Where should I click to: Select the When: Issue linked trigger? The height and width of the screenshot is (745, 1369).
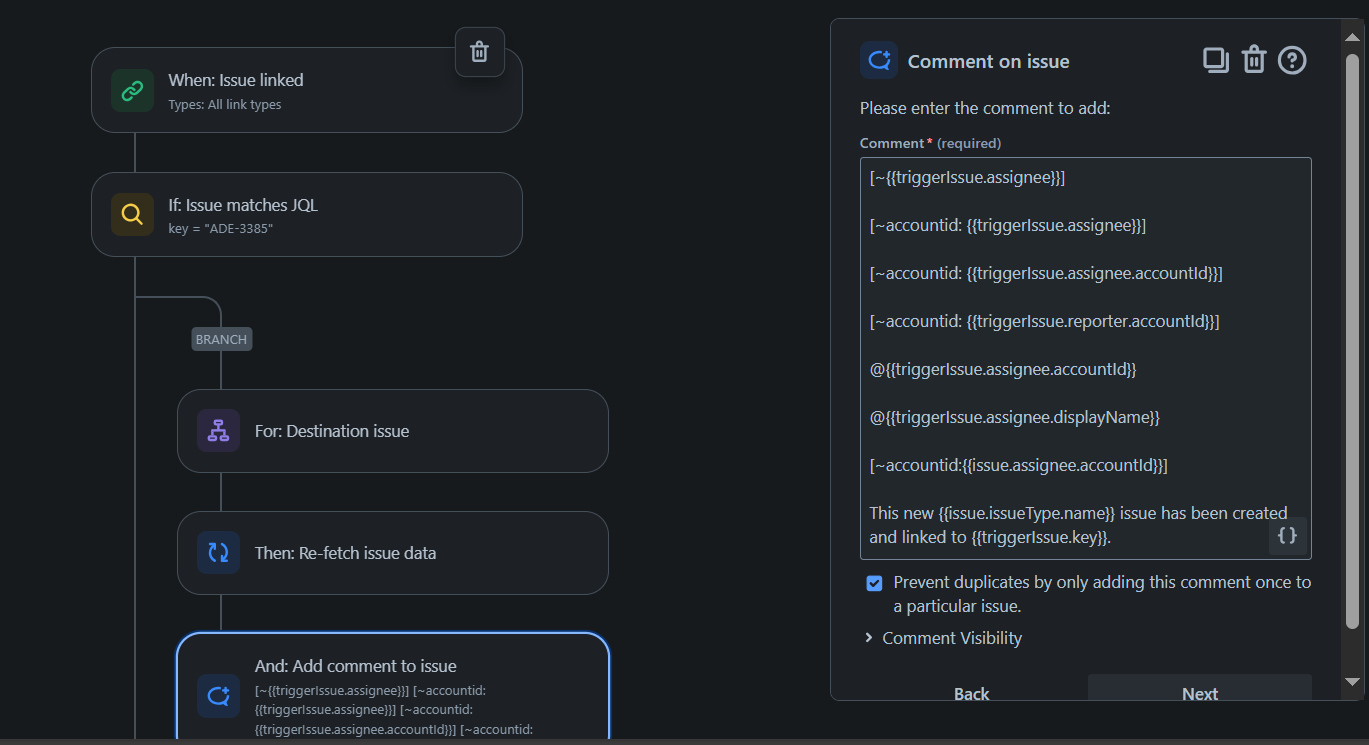click(x=307, y=90)
